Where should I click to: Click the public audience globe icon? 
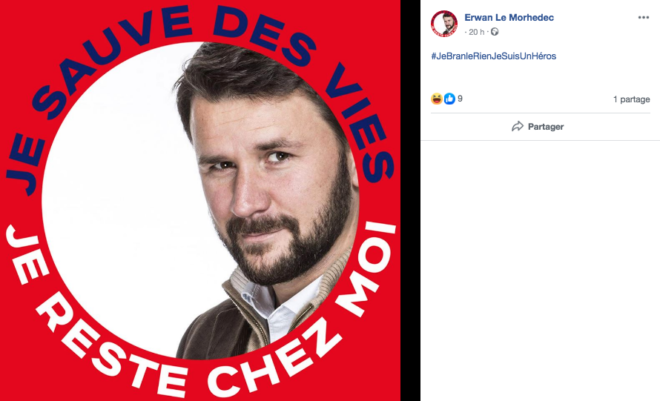point(495,32)
